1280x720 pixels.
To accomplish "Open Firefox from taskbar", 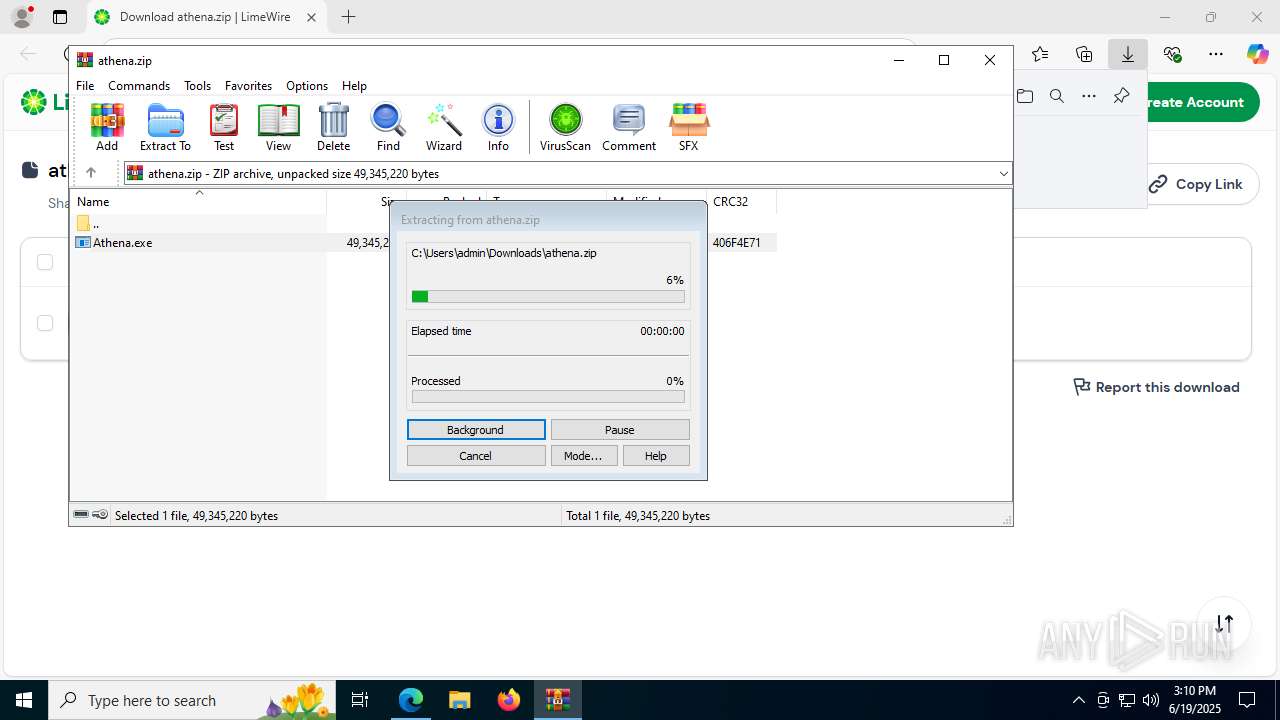I will [509, 700].
